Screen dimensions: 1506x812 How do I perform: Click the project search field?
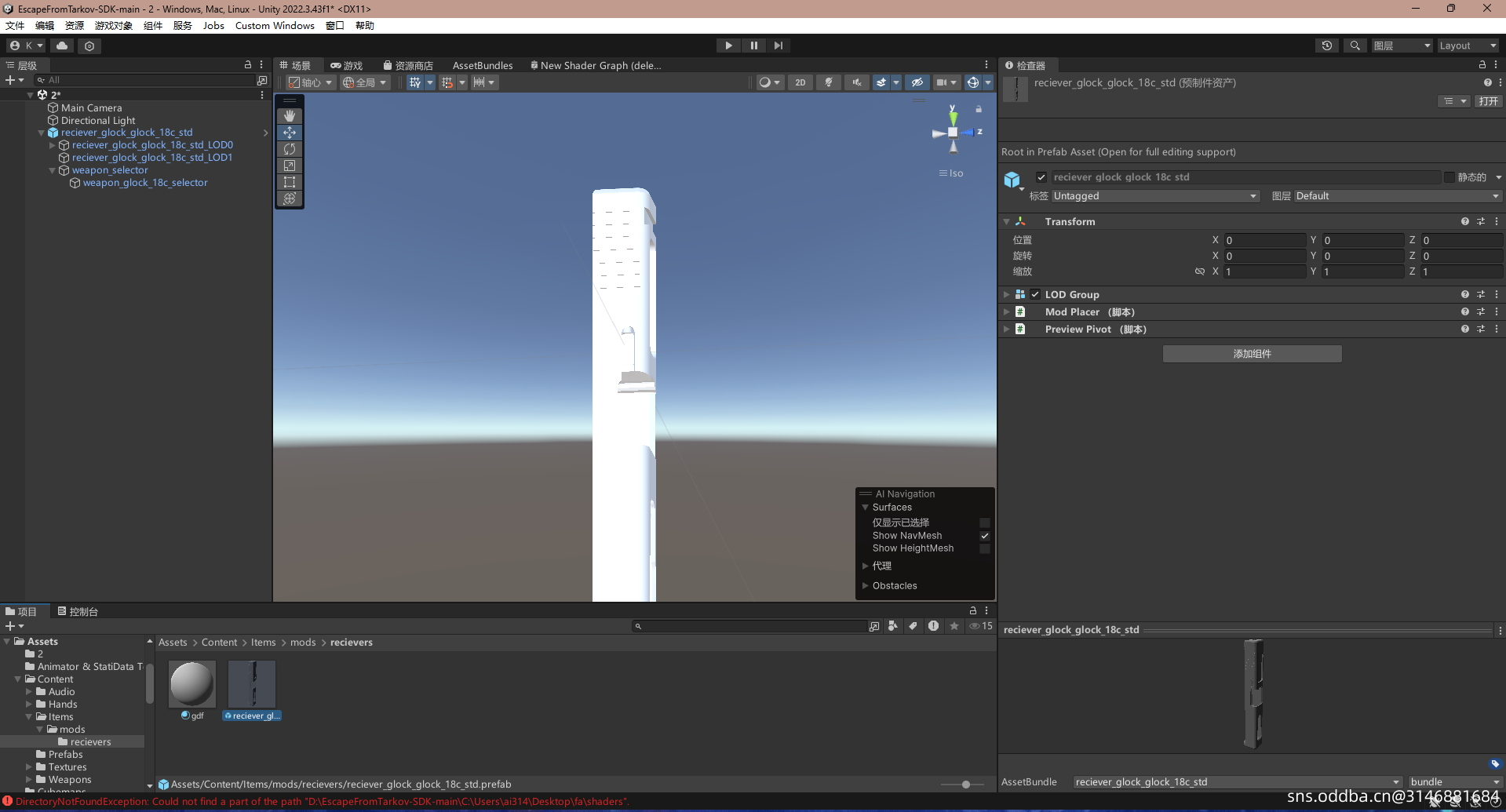pos(749,626)
